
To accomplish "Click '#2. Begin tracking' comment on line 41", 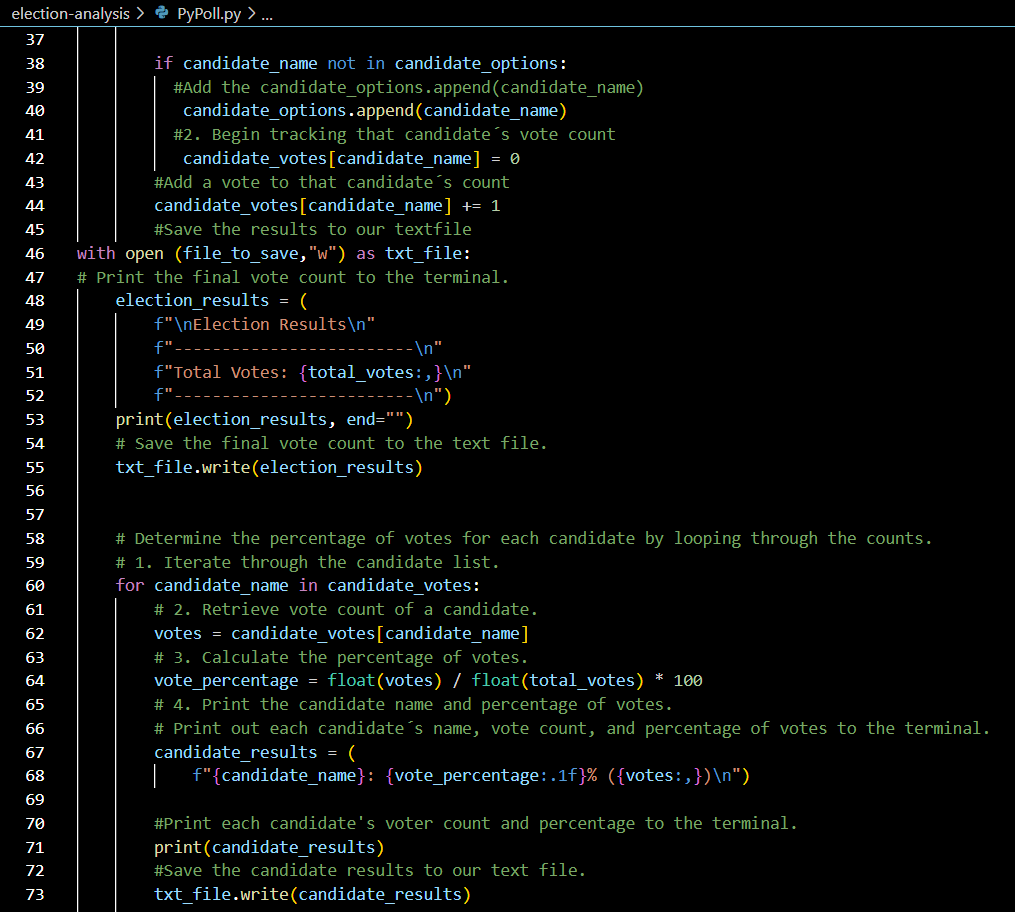I will tap(394, 135).
